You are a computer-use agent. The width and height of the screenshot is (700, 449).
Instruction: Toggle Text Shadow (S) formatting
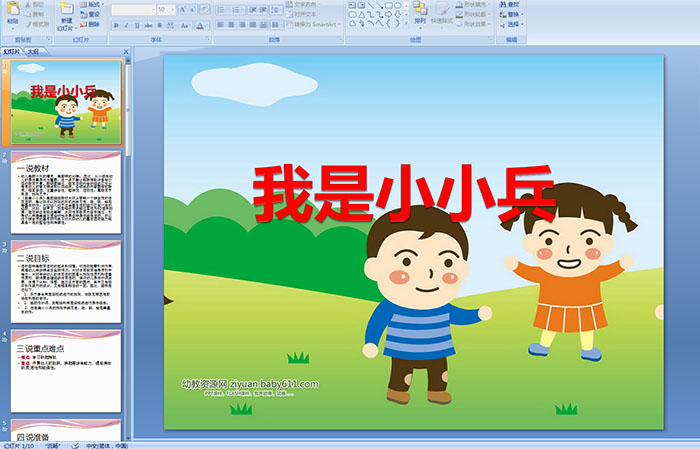[159, 25]
